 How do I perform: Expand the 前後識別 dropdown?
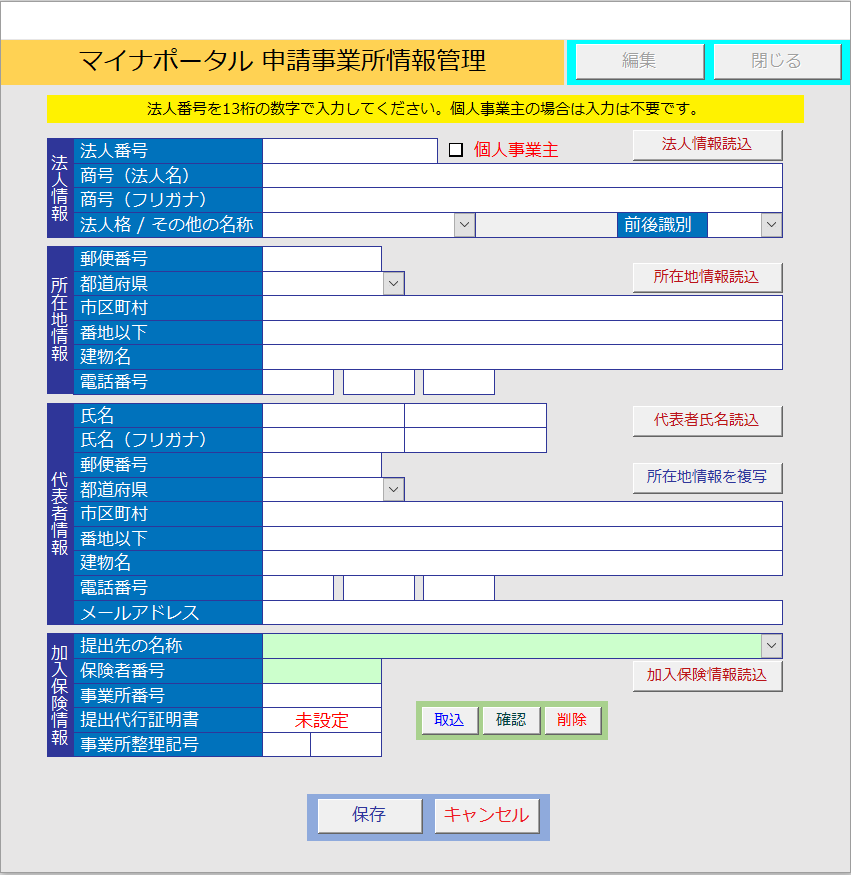coord(771,225)
